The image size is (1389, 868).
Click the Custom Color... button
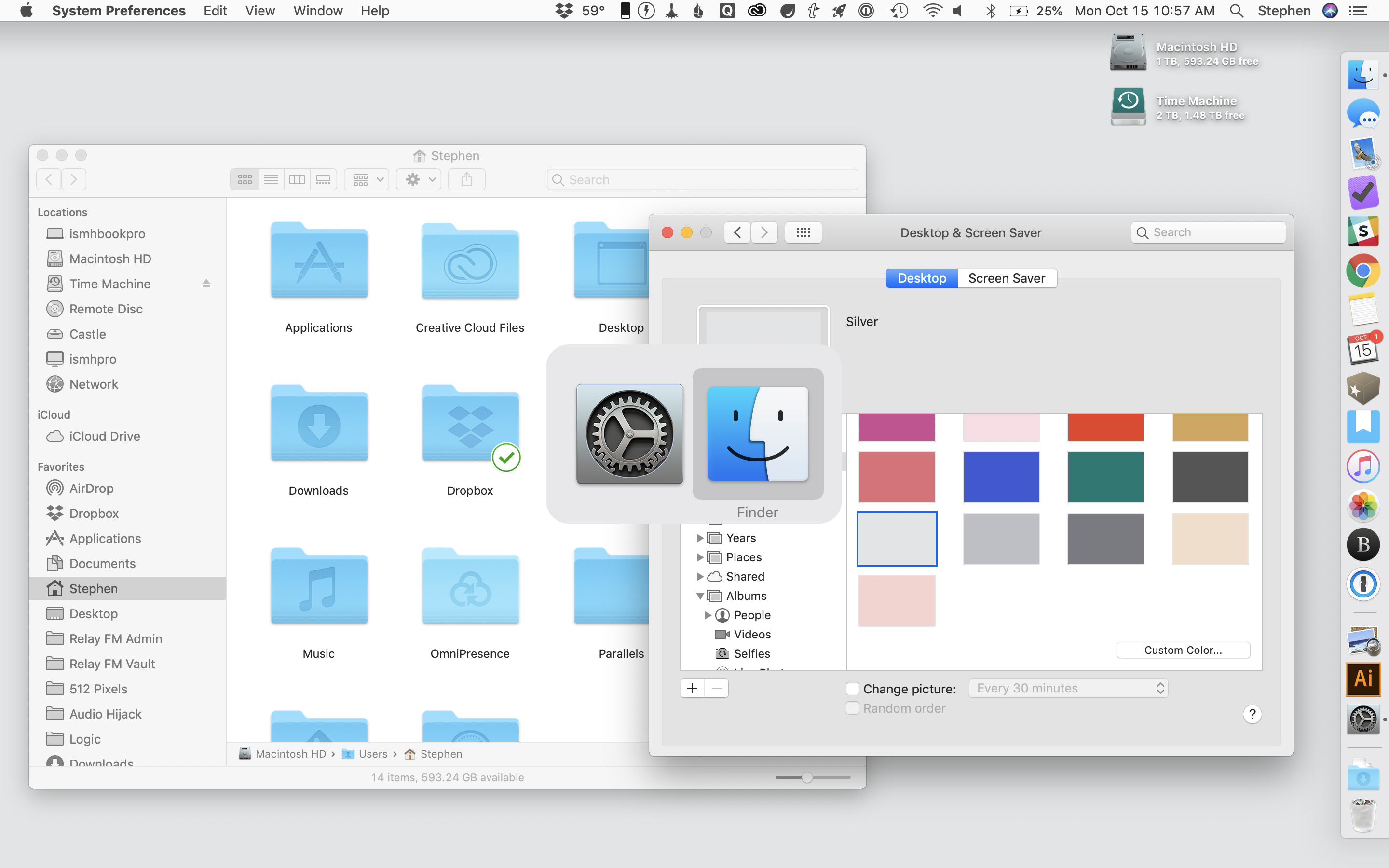coord(1183,650)
